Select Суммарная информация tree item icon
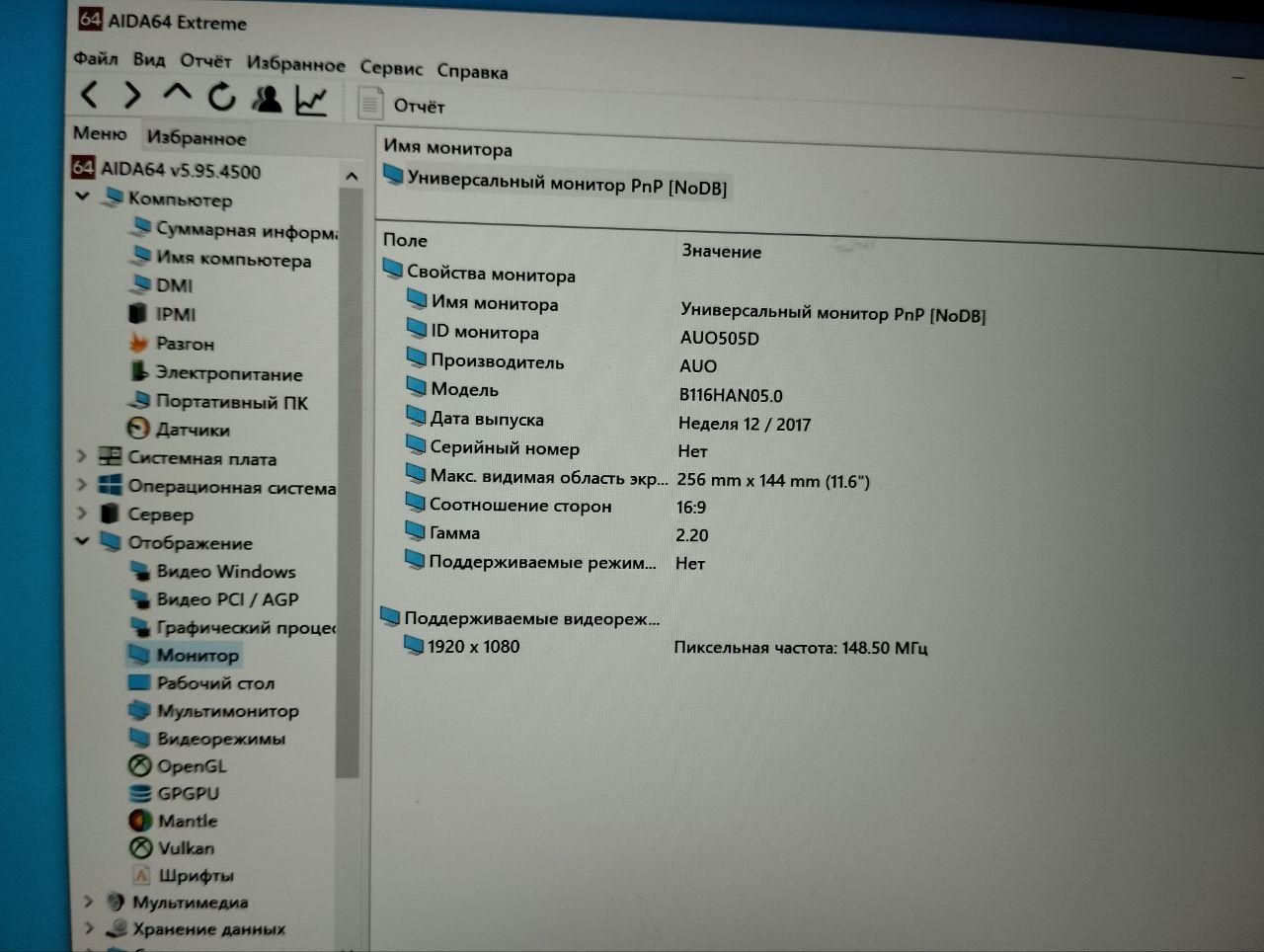This screenshot has width=1264, height=952. click(140, 227)
